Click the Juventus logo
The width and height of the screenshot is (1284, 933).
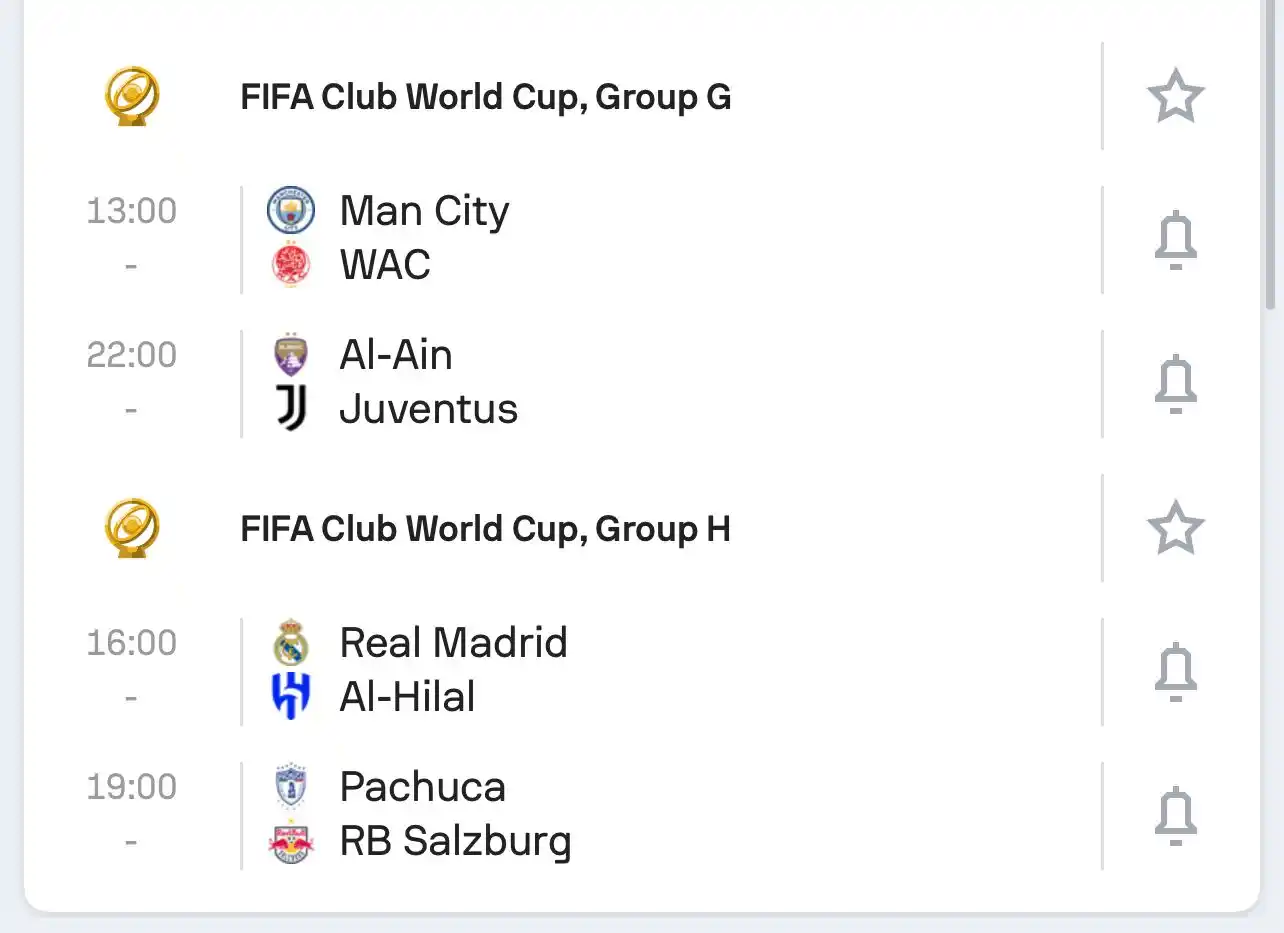click(x=291, y=409)
